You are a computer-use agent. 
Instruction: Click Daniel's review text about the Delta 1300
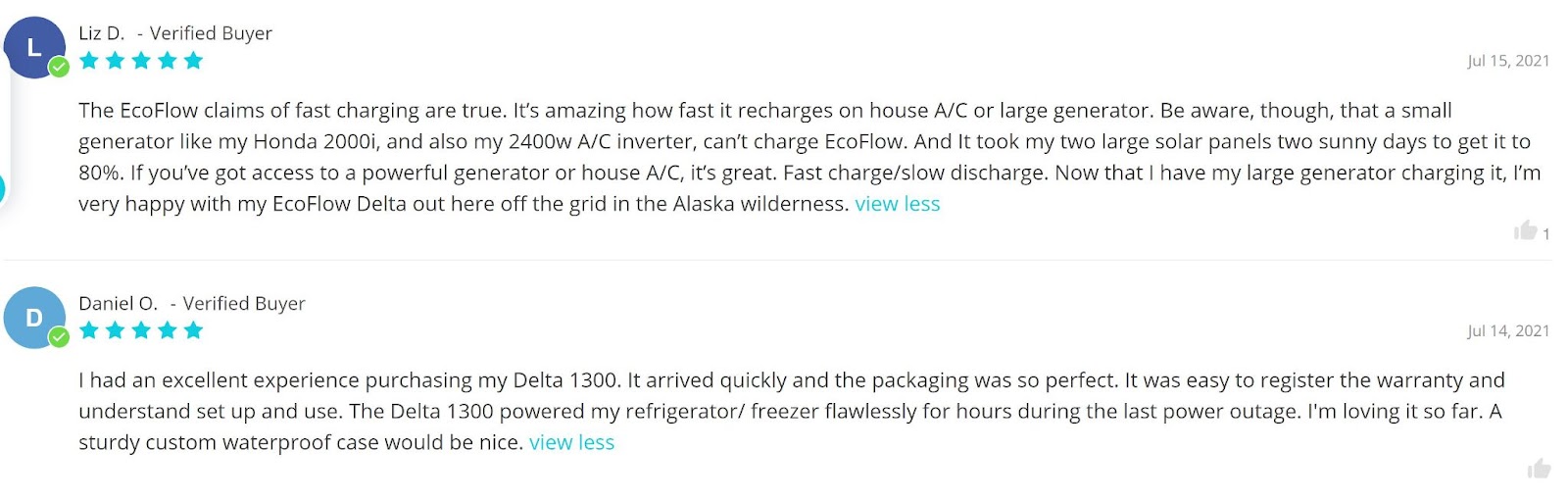790,411
